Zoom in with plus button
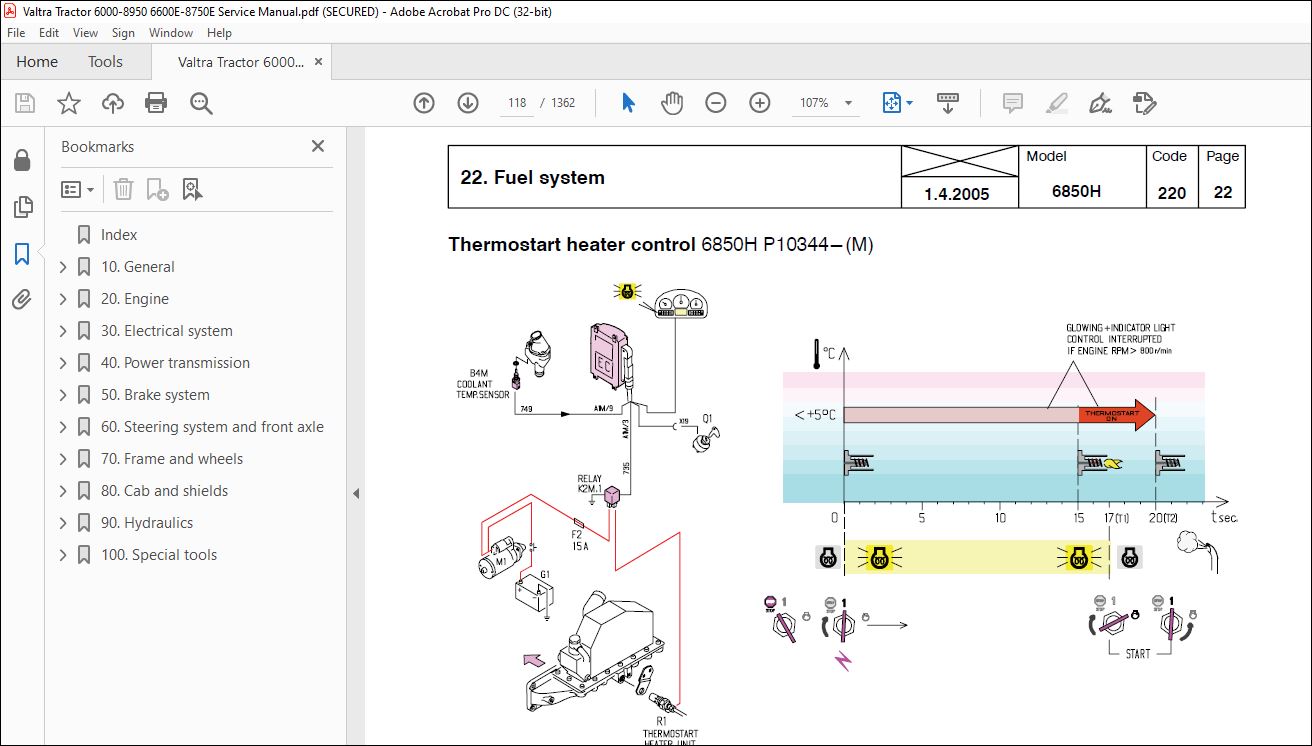Image resolution: width=1312 pixels, height=746 pixels. [760, 103]
